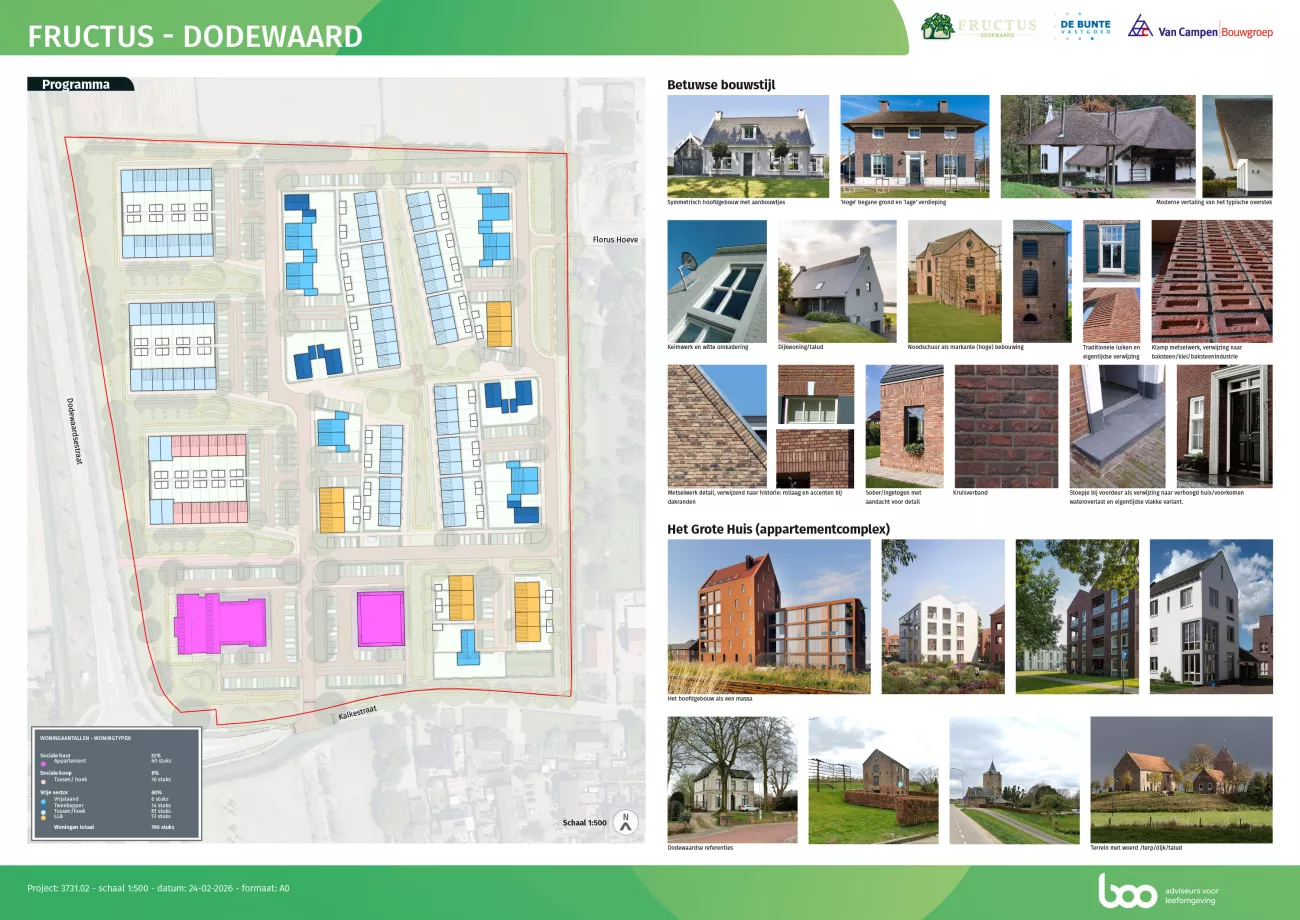Open the Dodewaardse referenties photo
The height and width of the screenshot is (920, 1300).
tap(732, 779)
